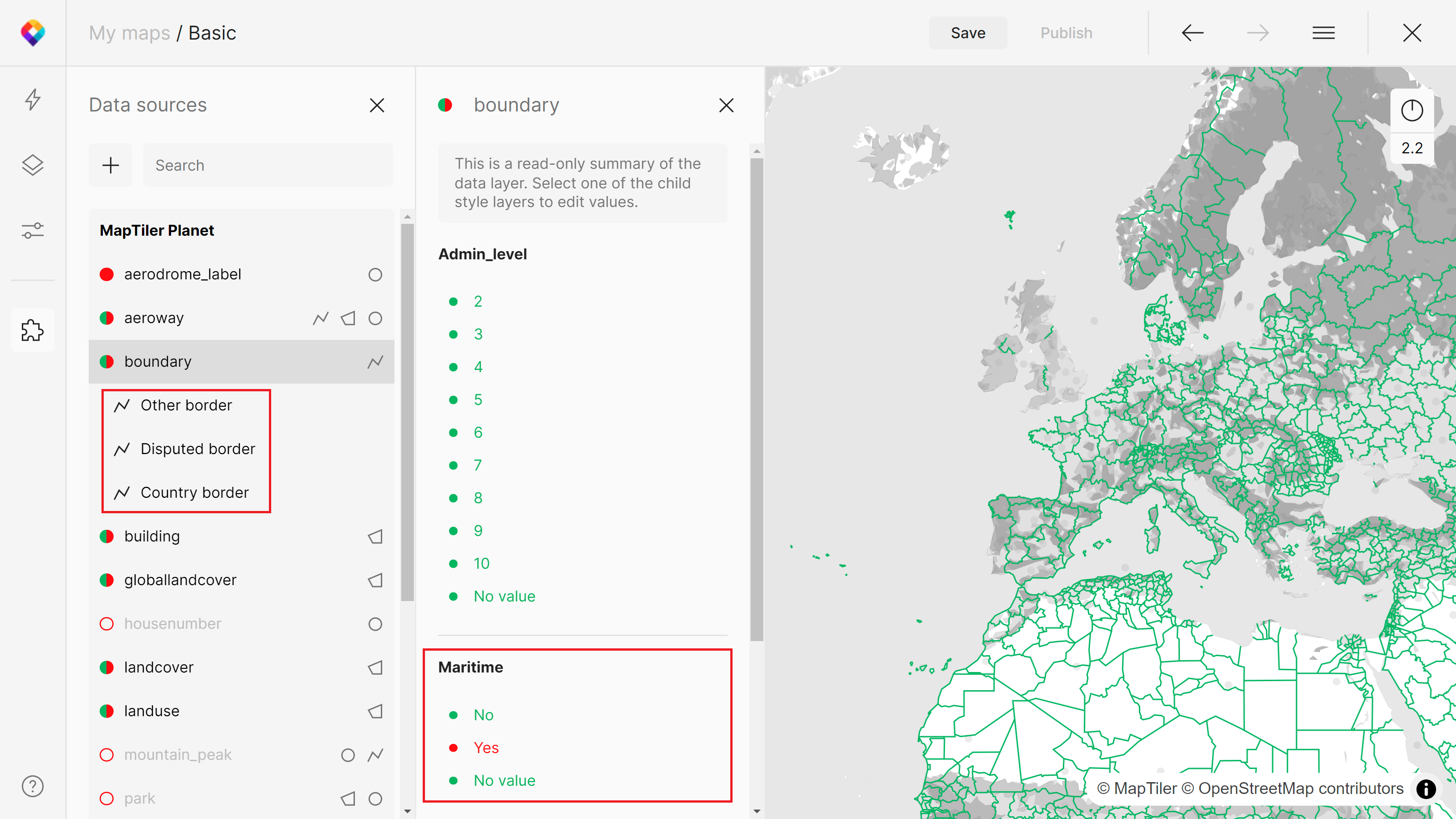Click the data sources Search field

pyautogui.click(x=268, y=165)
